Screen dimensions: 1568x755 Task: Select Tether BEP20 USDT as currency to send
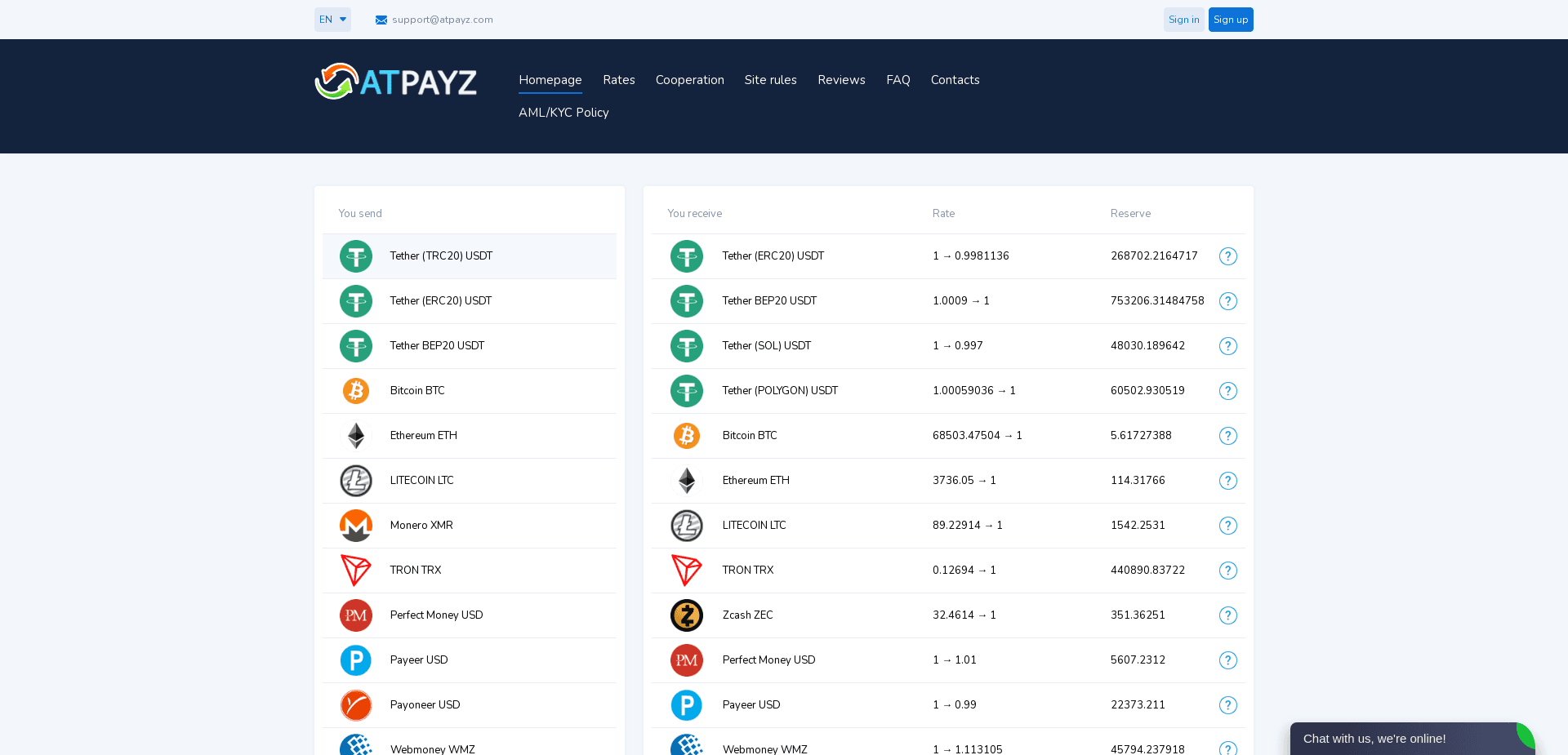click(470, 346)
